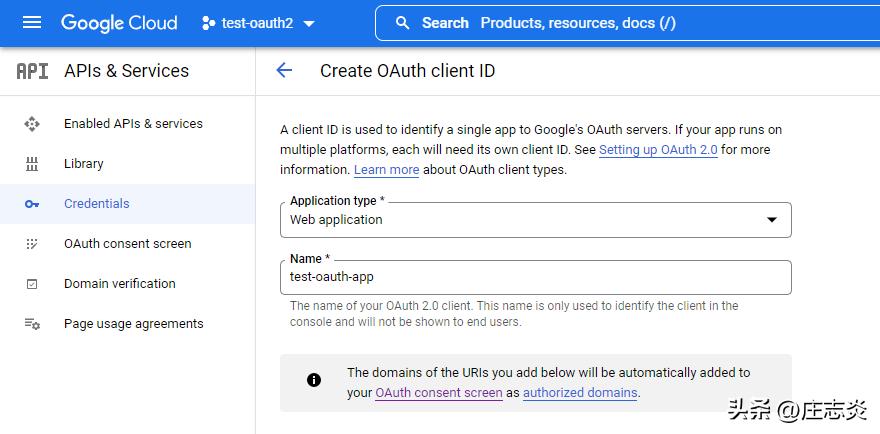880x434 pixels.
Task: Open Enabled APIs & services page
Action: tap(127, 124)
